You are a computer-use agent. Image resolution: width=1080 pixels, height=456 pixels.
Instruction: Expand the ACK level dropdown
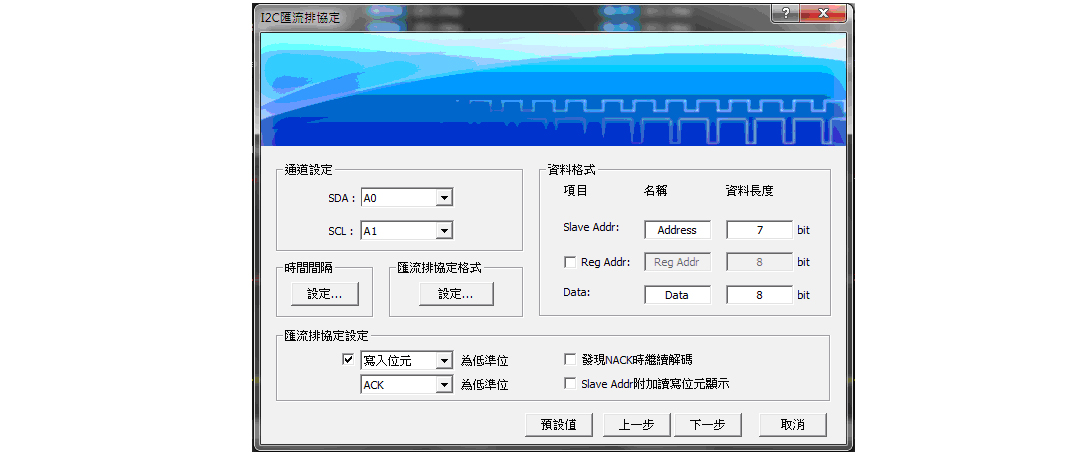click(444, 384)
